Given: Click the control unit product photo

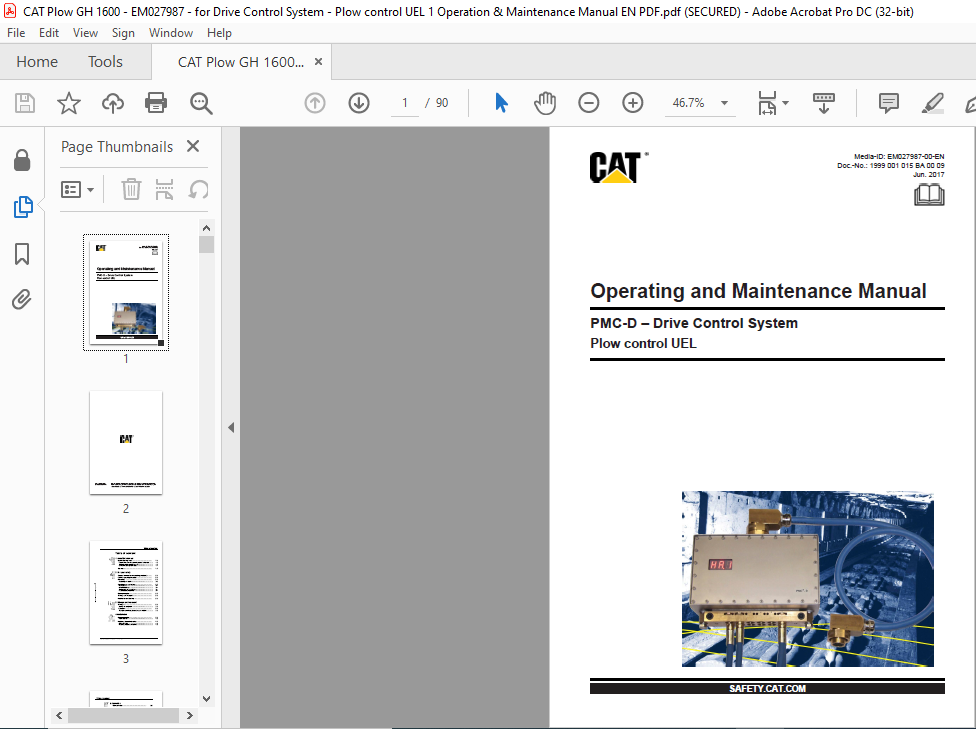Looking at the screenshot, I should coord(807,579).
